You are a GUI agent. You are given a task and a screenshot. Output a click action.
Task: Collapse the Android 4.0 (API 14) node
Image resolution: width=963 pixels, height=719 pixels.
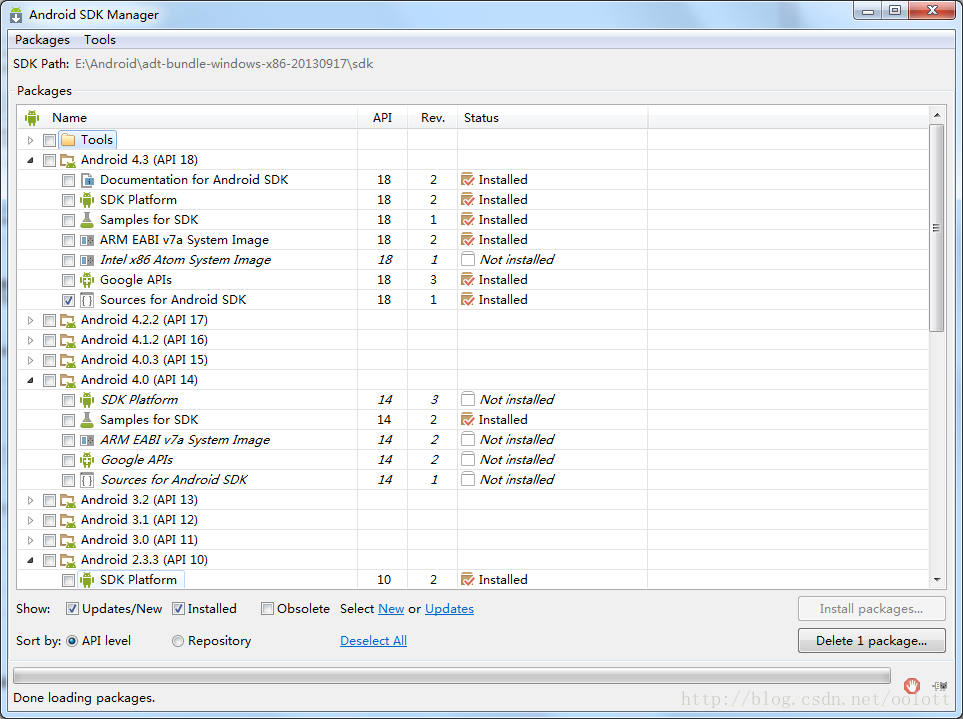click(x=30, y=380)
